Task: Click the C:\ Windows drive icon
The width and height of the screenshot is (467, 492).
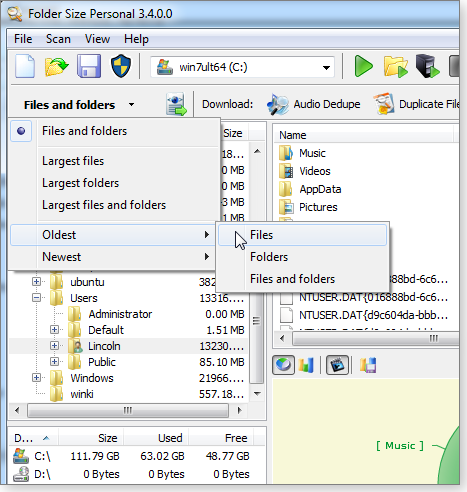Action: (x=21, y=456)
